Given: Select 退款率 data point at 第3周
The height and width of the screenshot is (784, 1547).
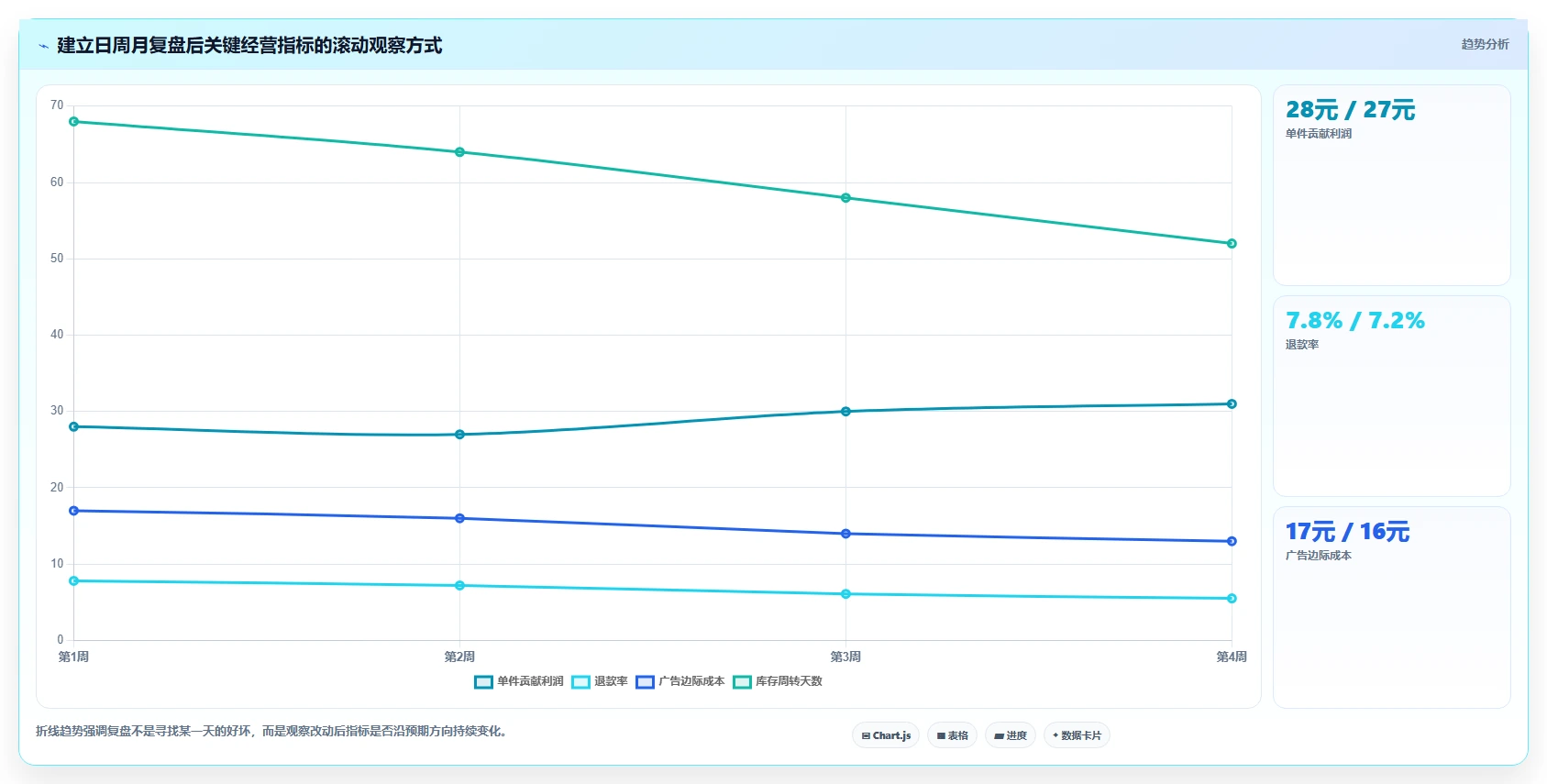Looking at the screenshot, I should (x=845, y=594).
